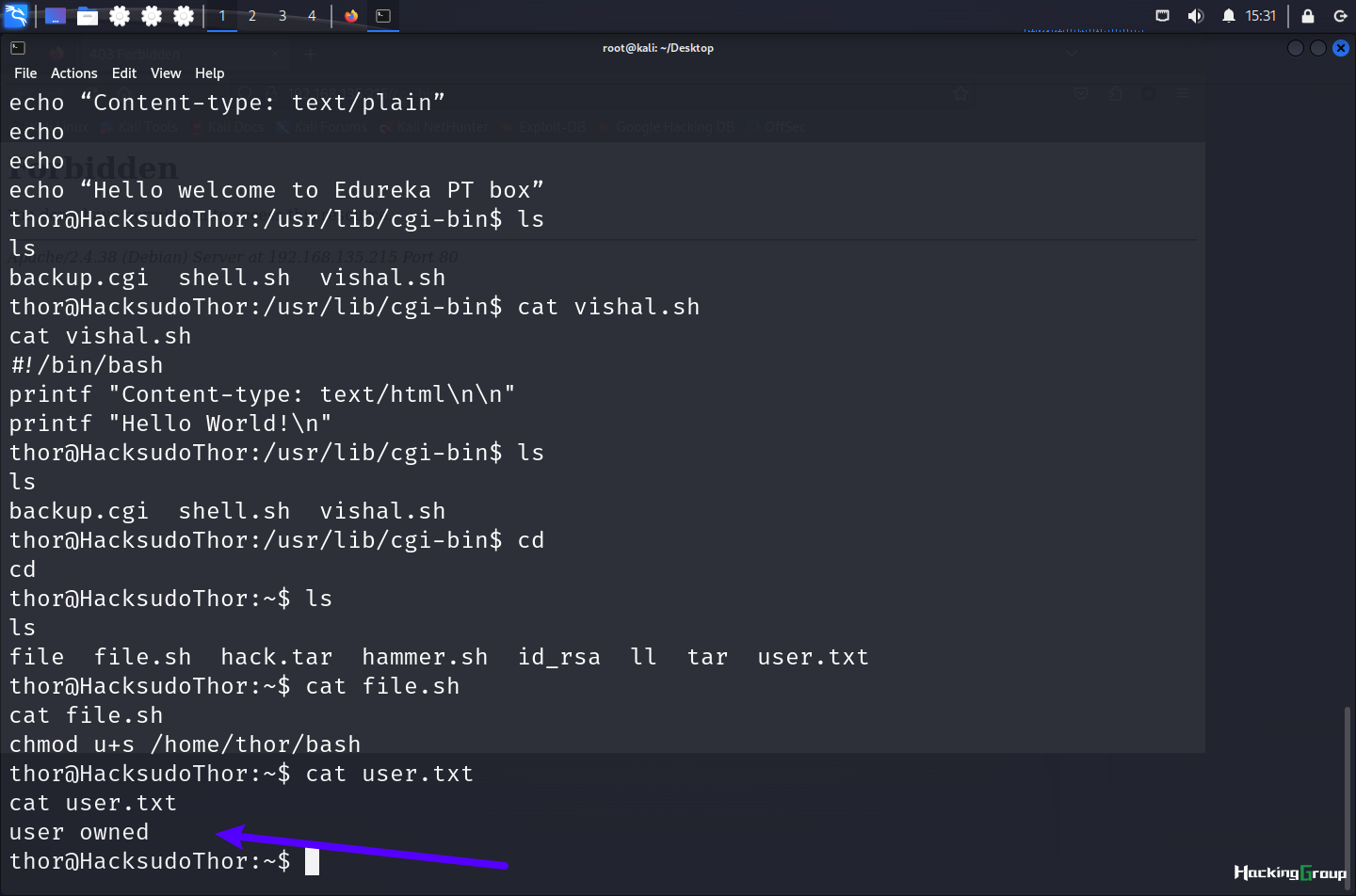Click the '#!/bin/bash' line
Image resolution: width=1356 pixels, height=896 pixels.
87,365
